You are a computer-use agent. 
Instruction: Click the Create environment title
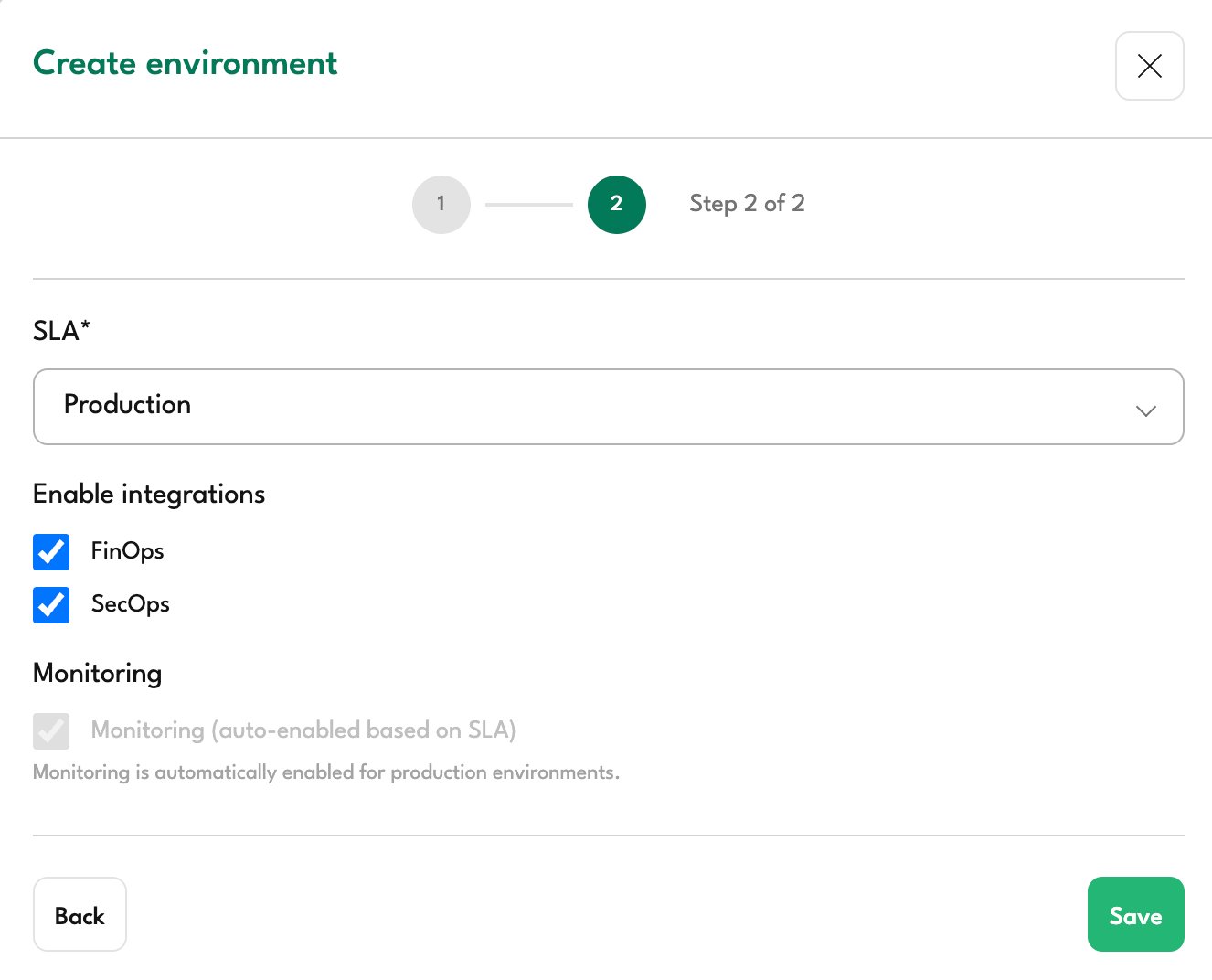(x=185, y=63)
